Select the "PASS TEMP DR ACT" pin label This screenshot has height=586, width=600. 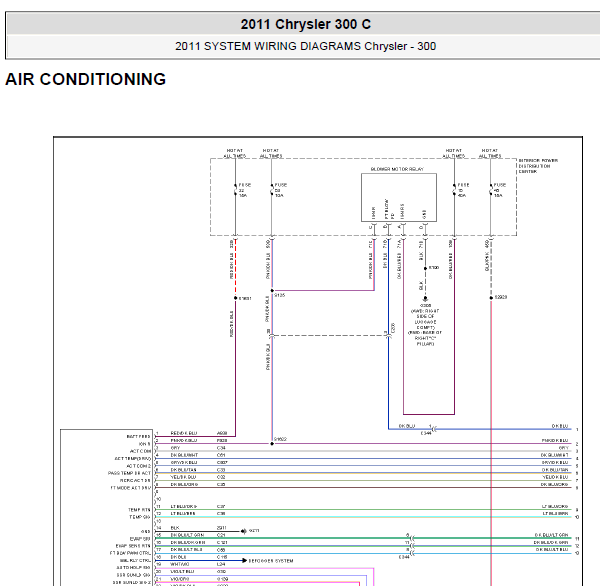tap(129, 473)
